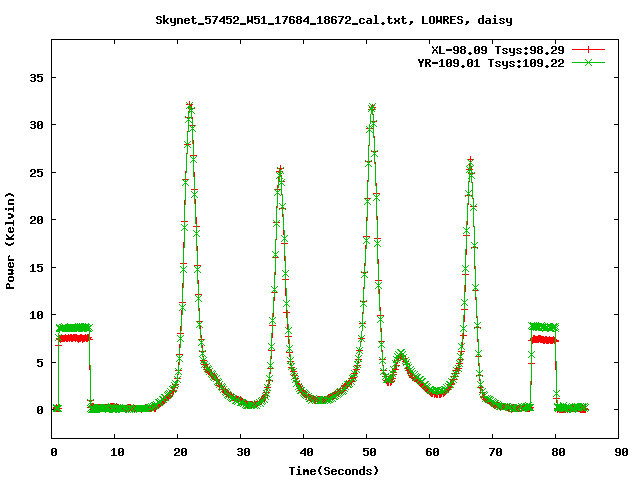640x480 pixels.
Task: Click the green YR legend line sample
Action: click(x=588, y=62)
